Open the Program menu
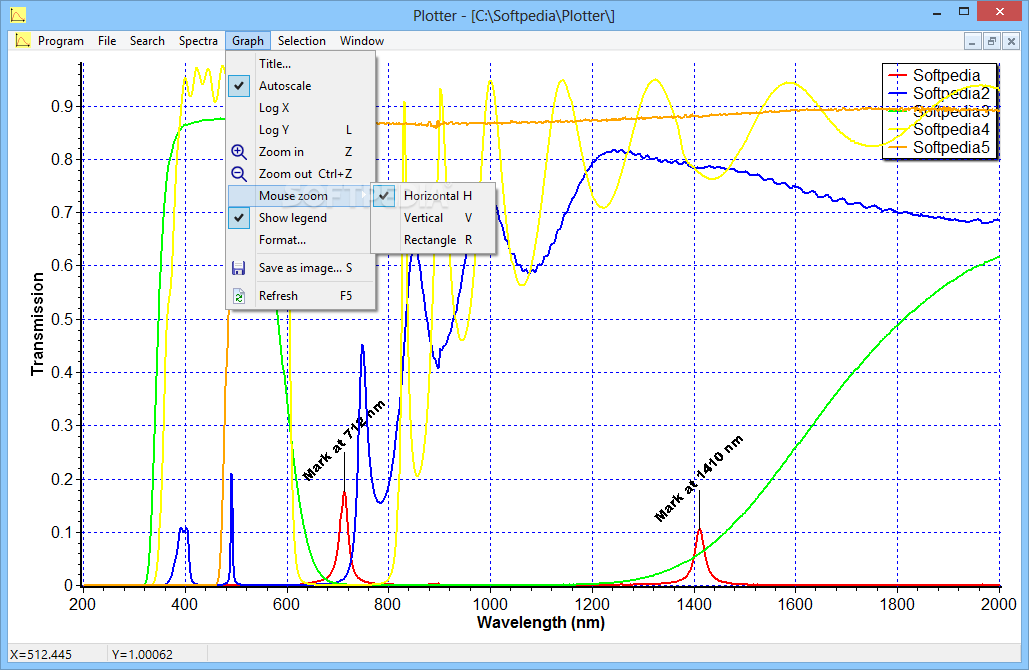The width and height of the screenshot is (1029, 670). click(x=61, y=41)
